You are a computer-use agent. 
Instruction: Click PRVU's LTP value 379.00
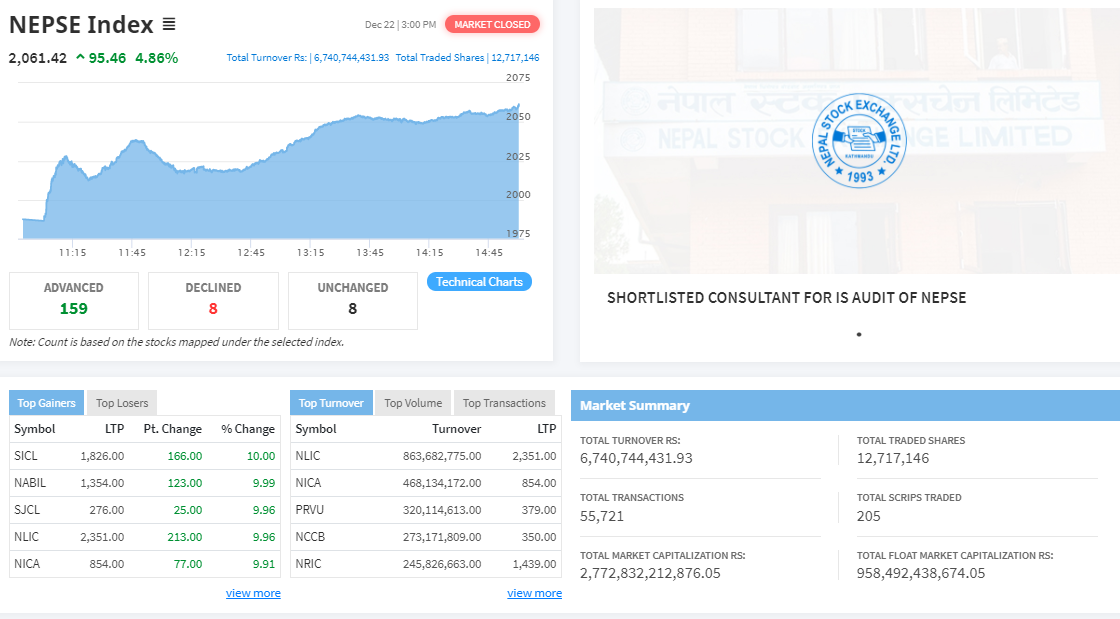click(x=539, y=510)
